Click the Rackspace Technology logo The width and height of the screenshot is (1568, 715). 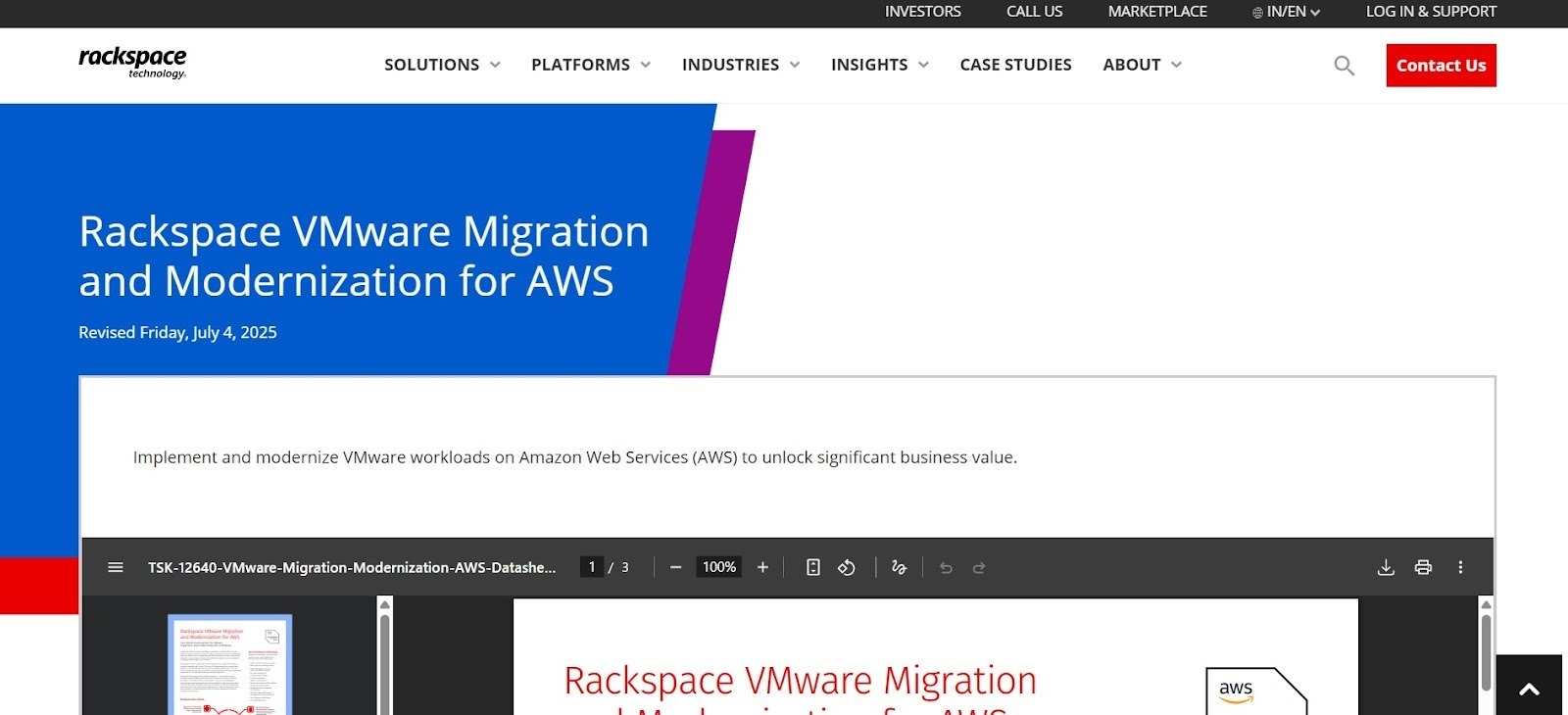[x=132, y=63]
